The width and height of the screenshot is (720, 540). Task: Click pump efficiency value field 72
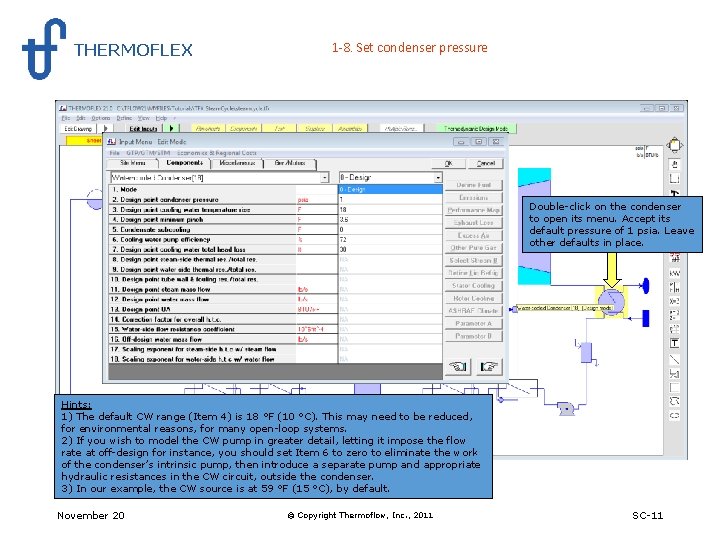point(390,240)
